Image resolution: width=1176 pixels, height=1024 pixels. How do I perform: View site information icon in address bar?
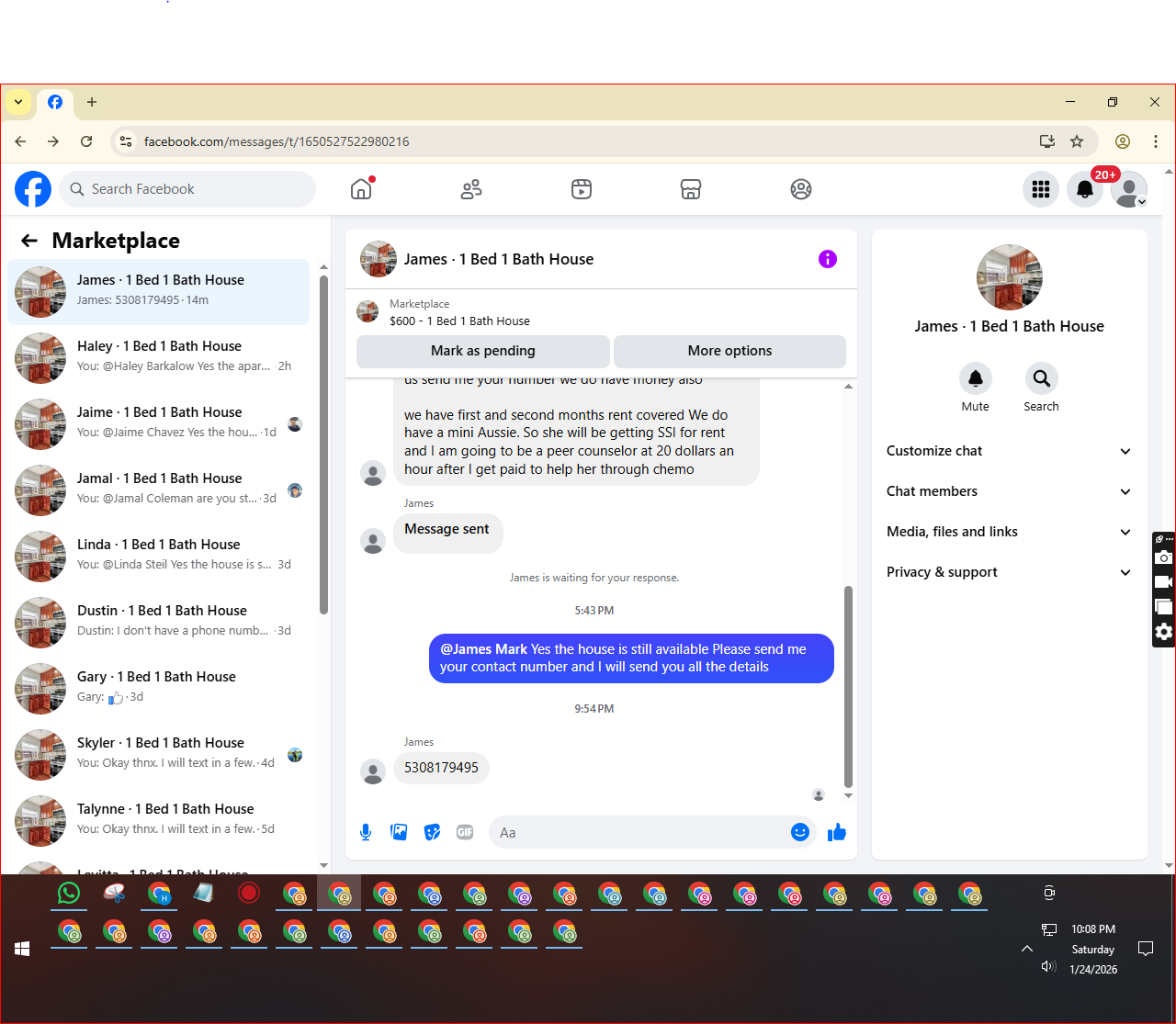point(127,141)
